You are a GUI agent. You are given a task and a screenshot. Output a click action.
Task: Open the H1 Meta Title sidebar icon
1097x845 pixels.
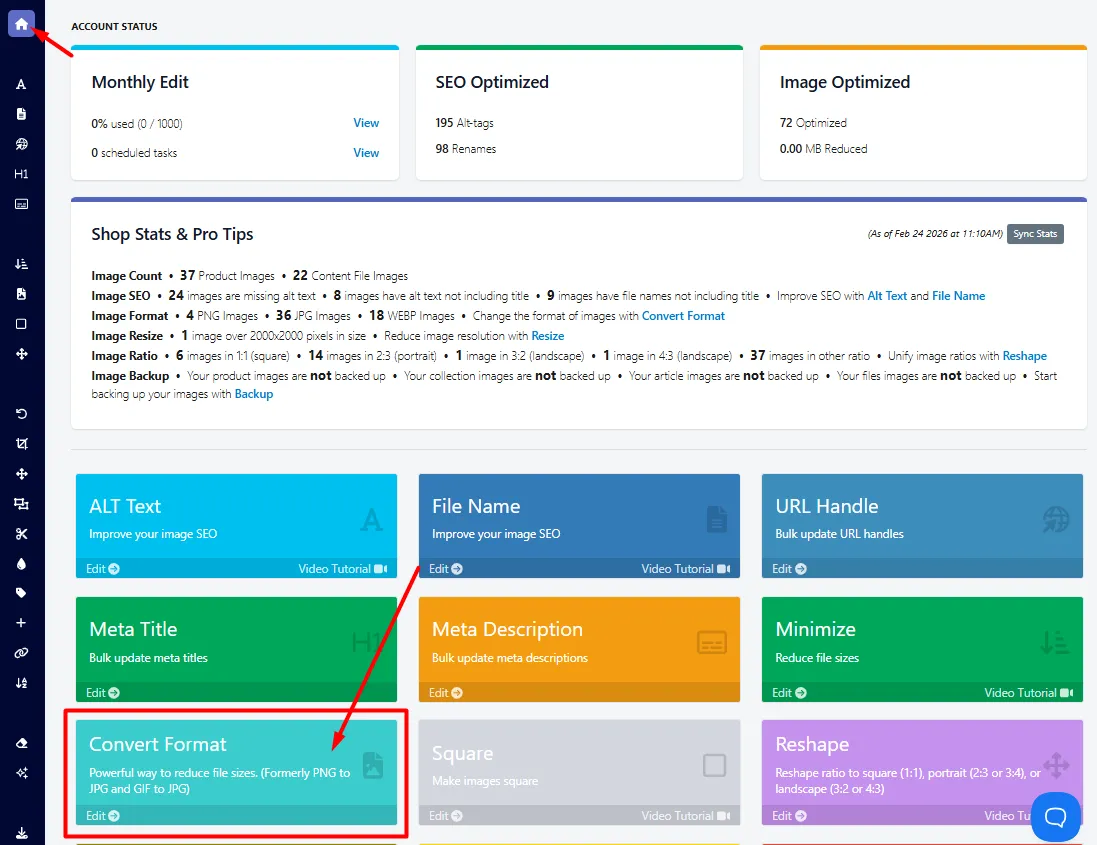click(21, 174)
